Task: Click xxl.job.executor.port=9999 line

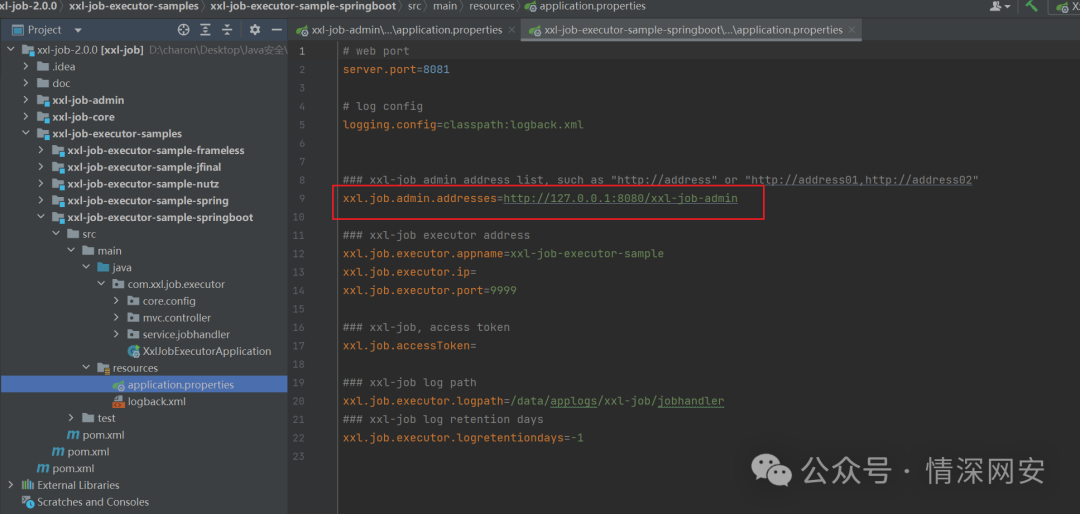Action: coord(430,291)
